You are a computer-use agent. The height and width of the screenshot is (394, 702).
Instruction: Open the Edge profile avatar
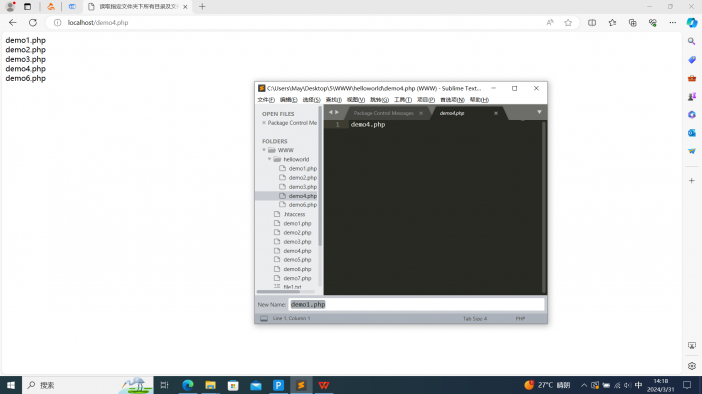click(10, 7)
